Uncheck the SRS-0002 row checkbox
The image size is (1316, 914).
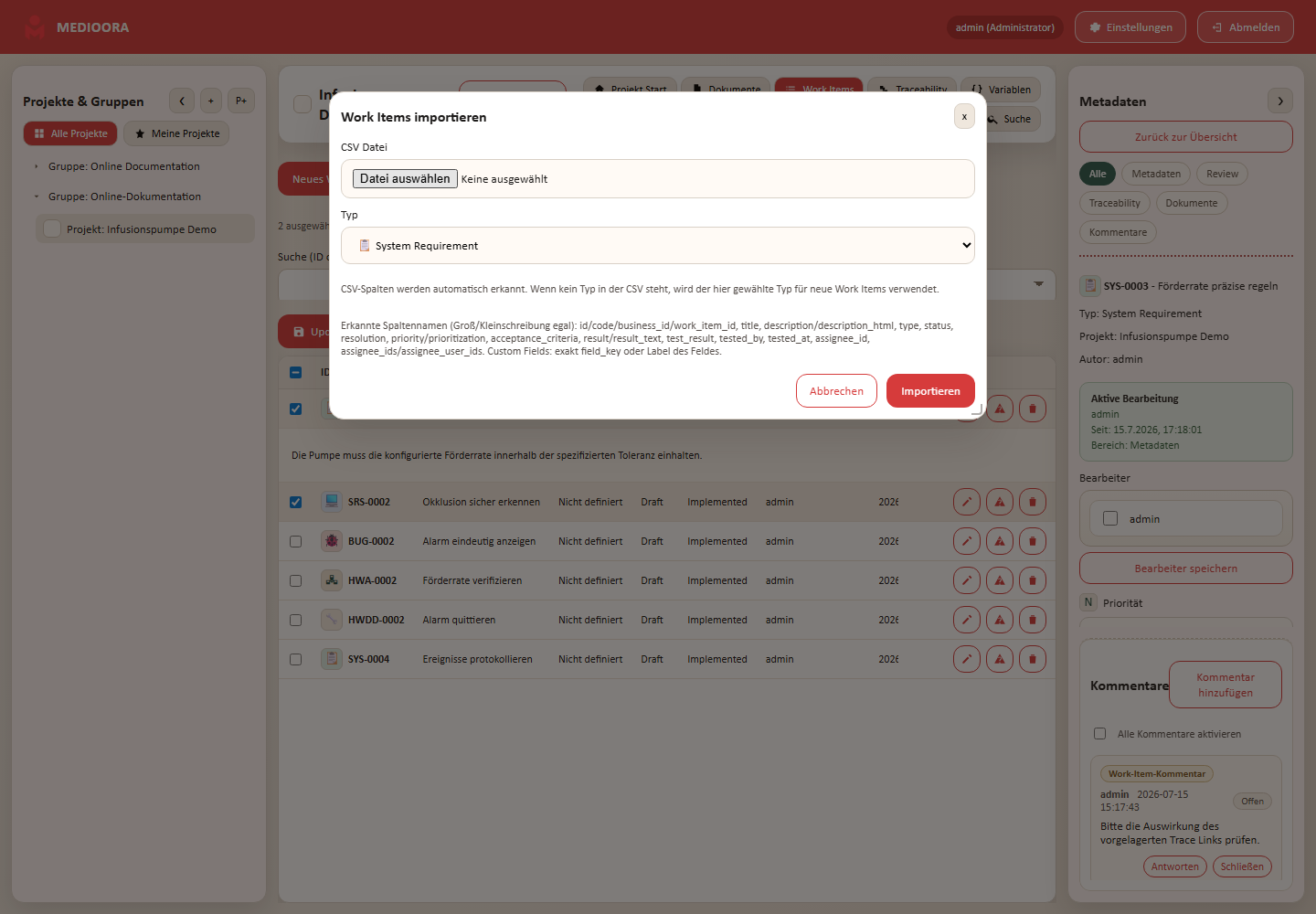[295, 502]
